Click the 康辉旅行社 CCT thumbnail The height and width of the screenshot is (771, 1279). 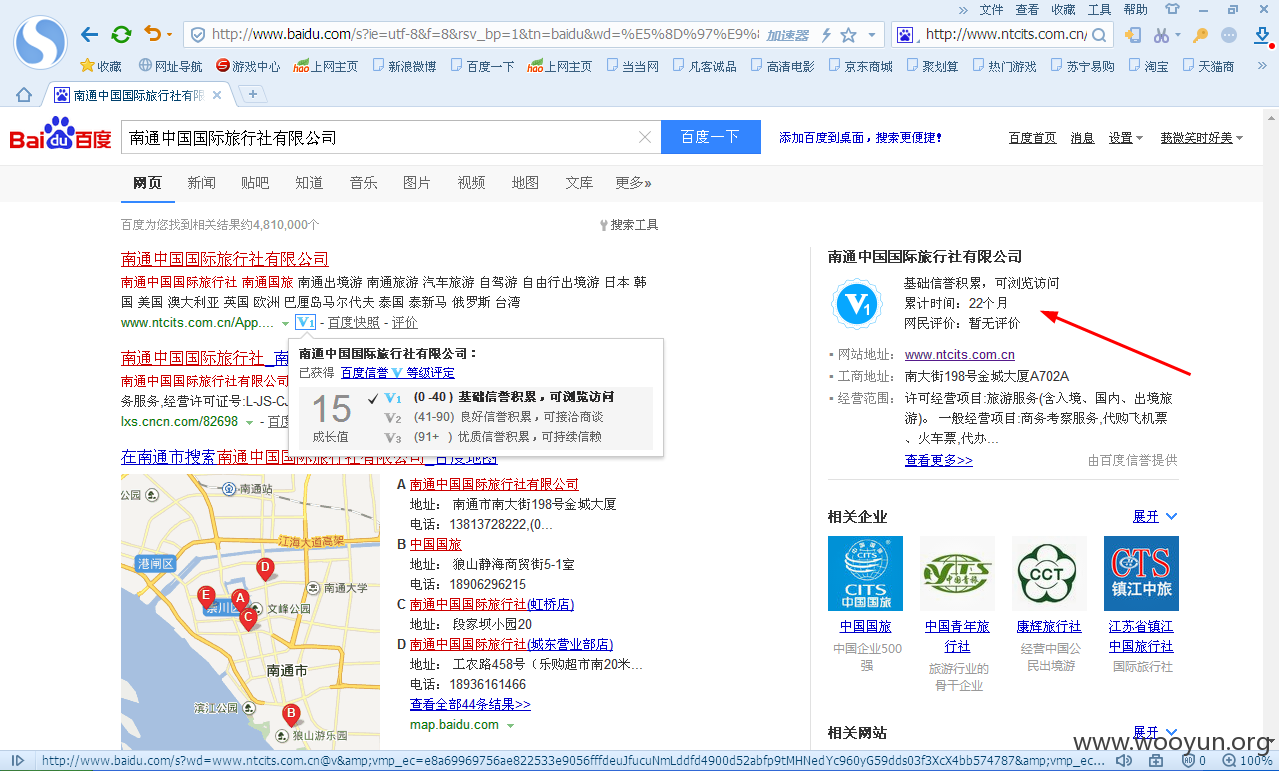pyautogui.click(x=1049, y=573)
